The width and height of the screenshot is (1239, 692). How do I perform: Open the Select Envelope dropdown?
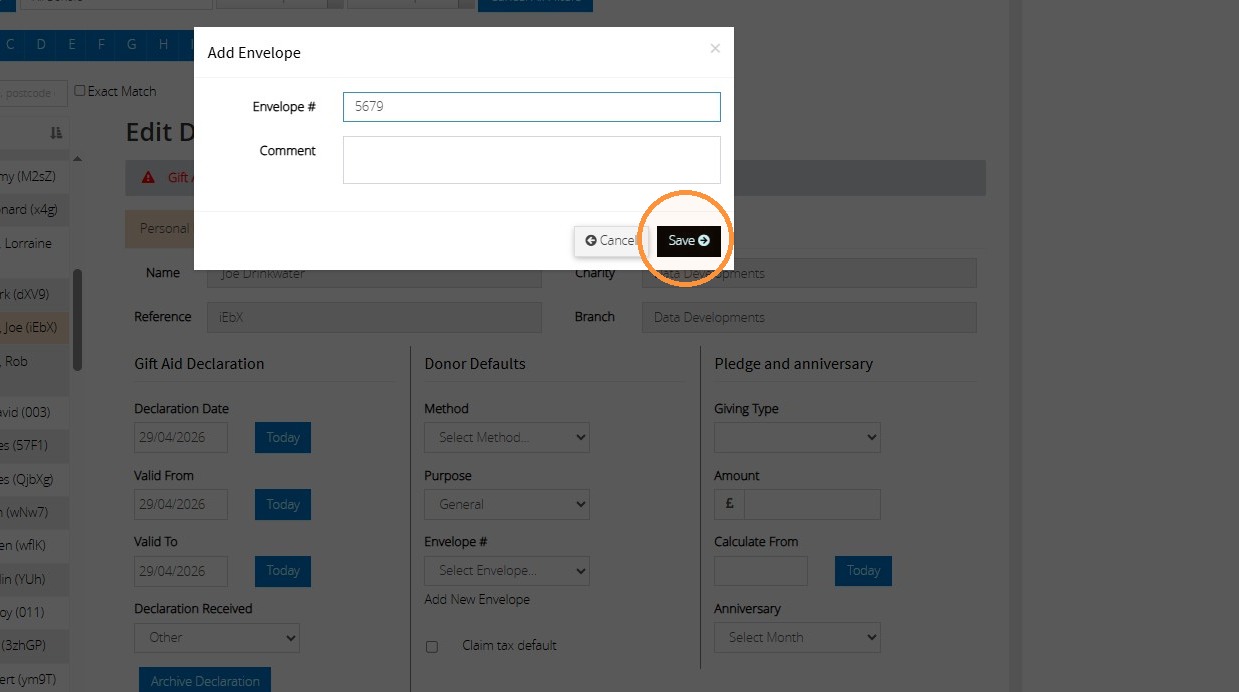507,571
